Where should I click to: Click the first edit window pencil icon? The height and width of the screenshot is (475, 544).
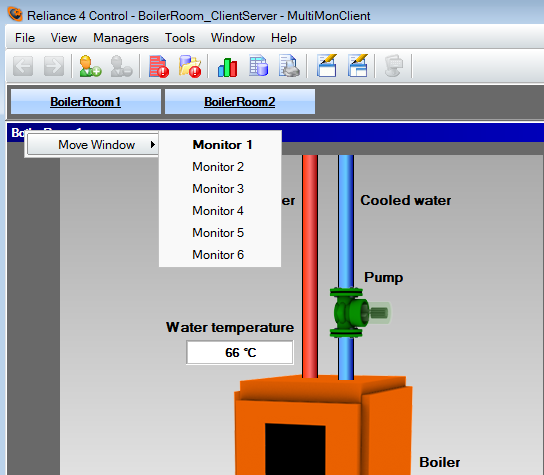(327, 65)
